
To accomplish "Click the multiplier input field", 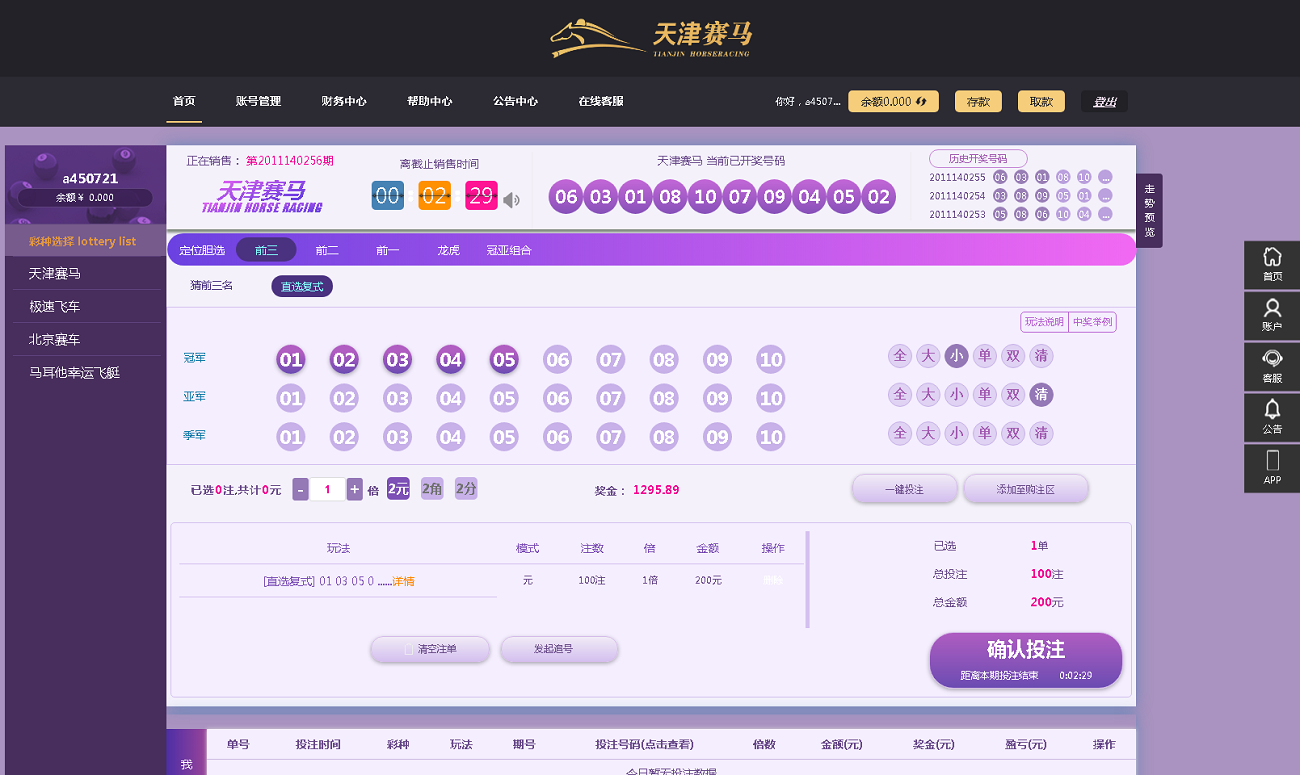I will pyautogui.click(x=327, y=490).
